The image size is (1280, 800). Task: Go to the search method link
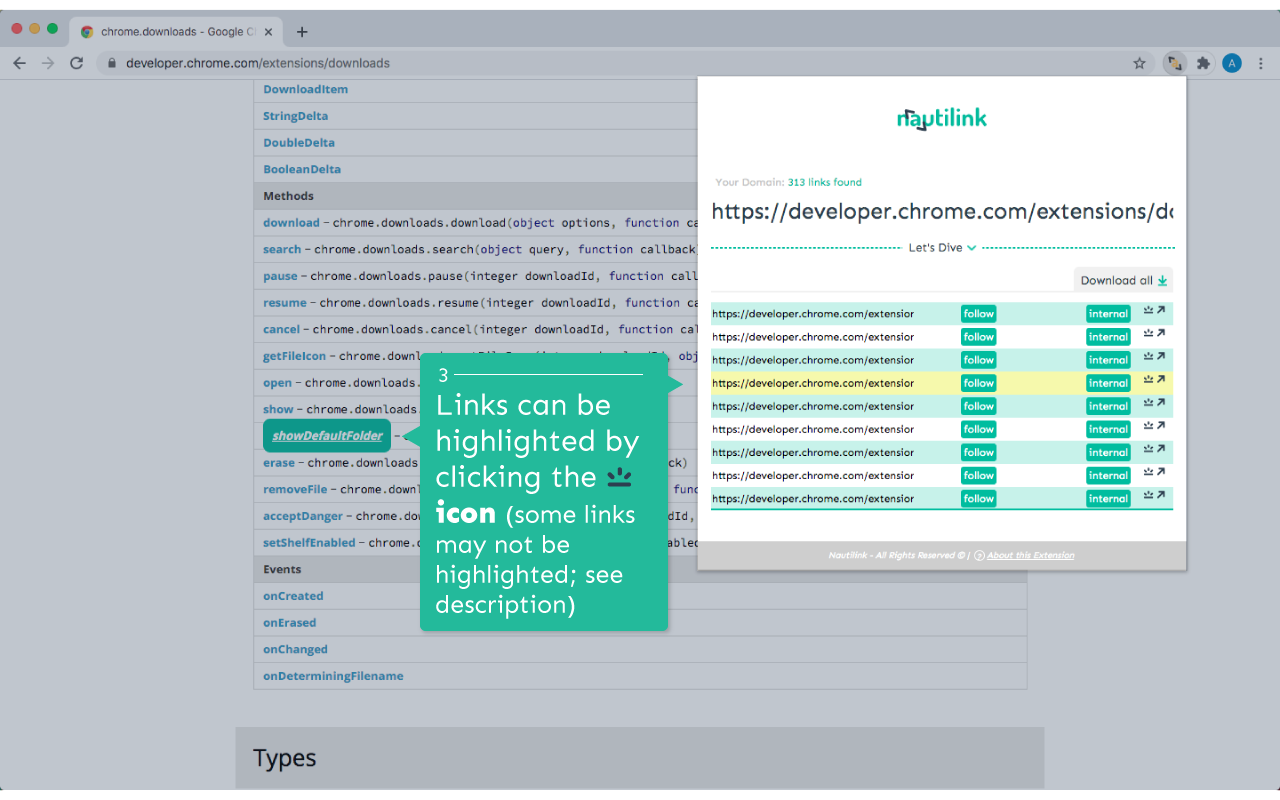coord(282,249)
